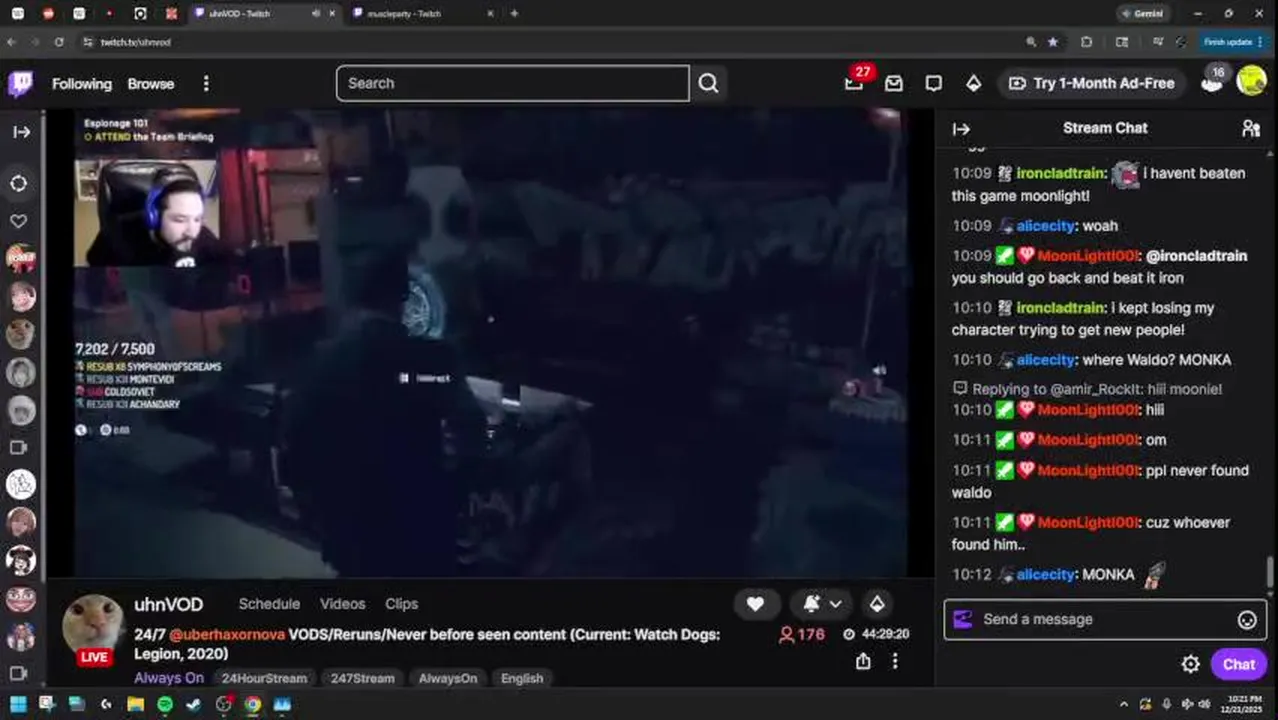Click the sidebar live channels camera icon
Screen dimensions: 1278x720
tap(18, 447)
